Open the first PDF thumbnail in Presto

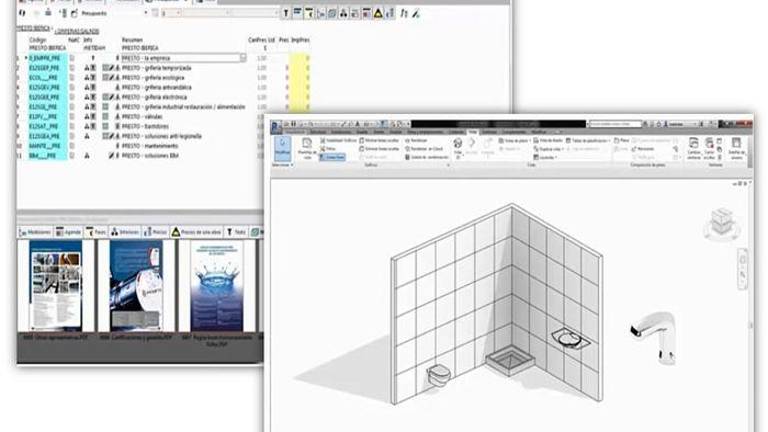[56, 286]
